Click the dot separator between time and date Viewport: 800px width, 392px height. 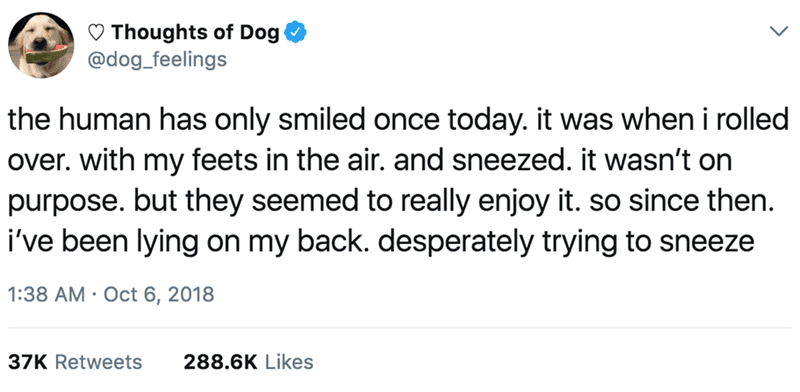pyautogui.click(x=95, y=296)
